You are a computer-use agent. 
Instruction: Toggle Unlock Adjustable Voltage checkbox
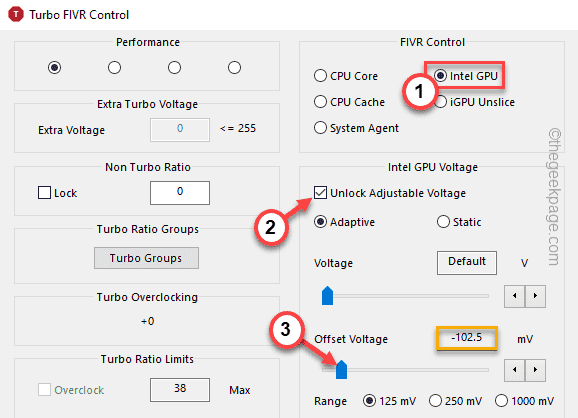click(320, 192)
